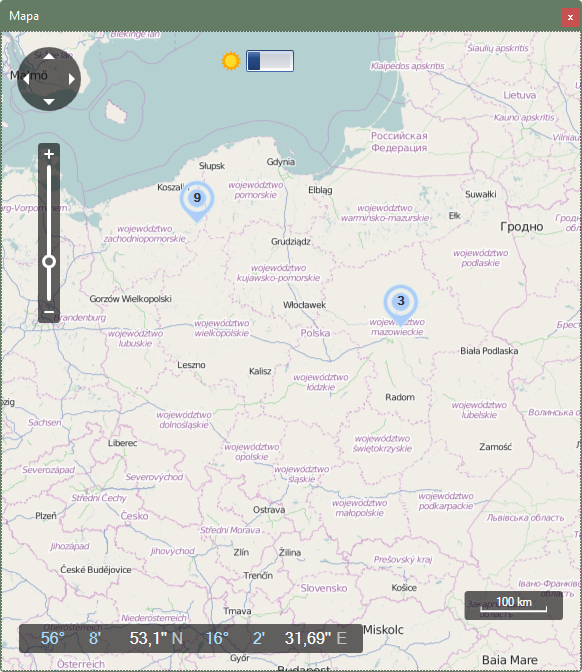Click the Polska country label

coord(315,333)
